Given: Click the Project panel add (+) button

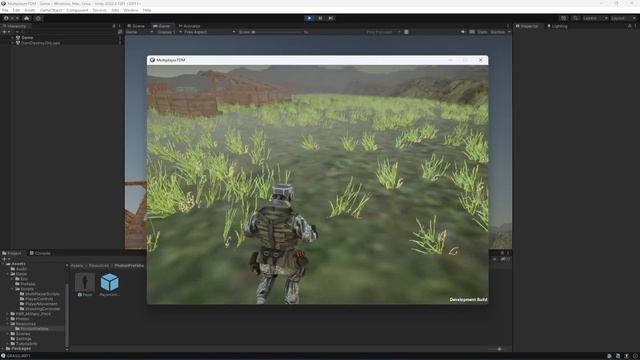Looking at the screenshot, I should [5, 259].
